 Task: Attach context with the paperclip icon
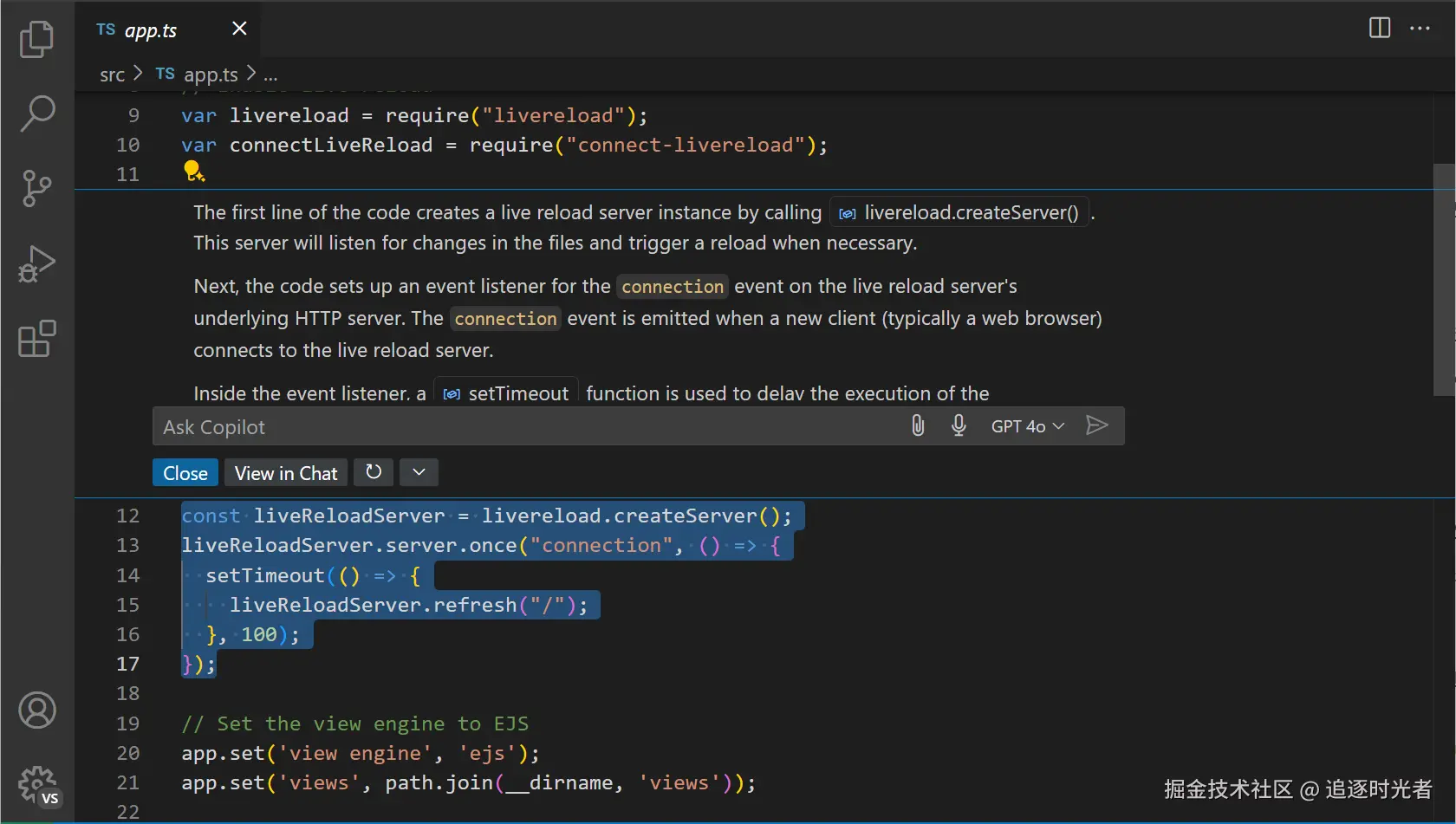[x=918, y=425]
